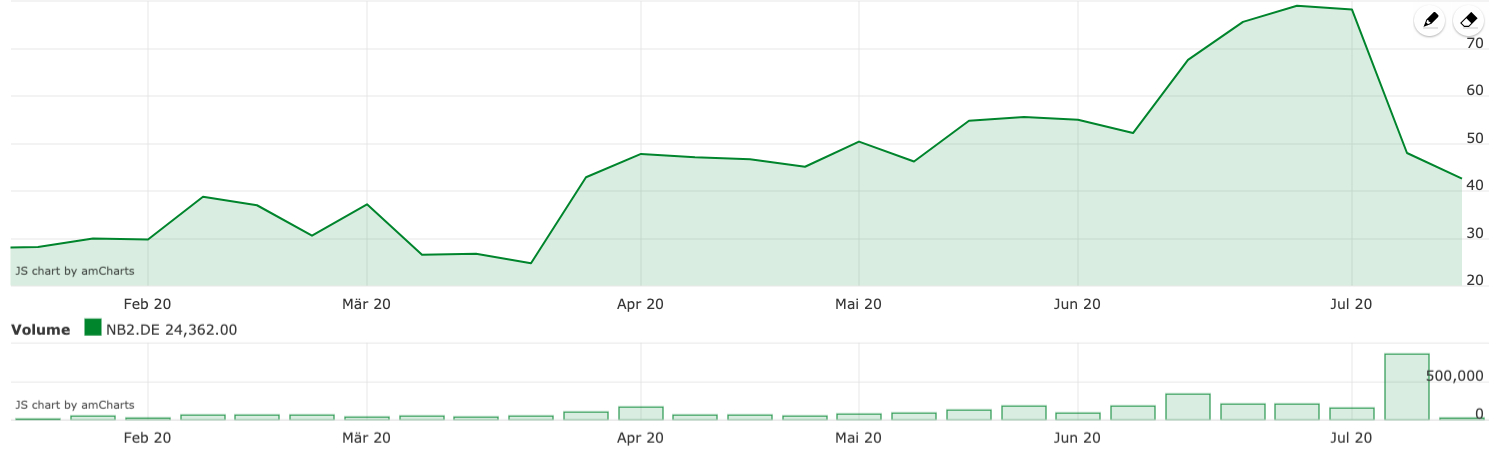Click 'Jul 20' on the volume chart axis

click(1349, 438)
